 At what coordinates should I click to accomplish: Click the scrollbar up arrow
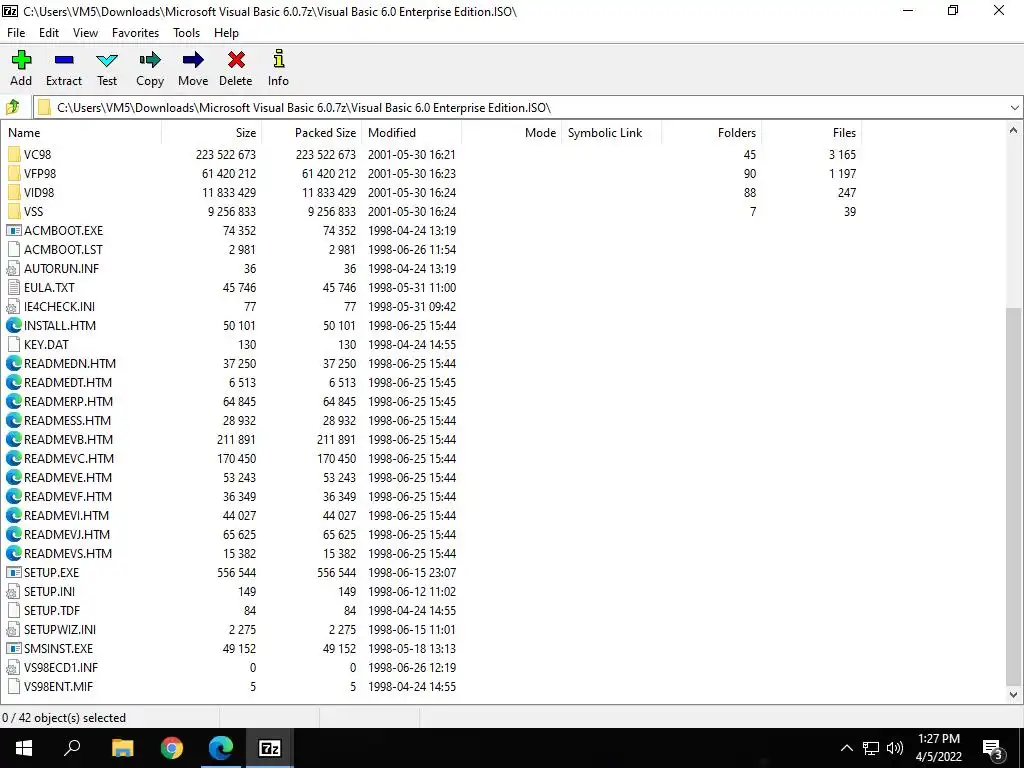[1013, 130]
